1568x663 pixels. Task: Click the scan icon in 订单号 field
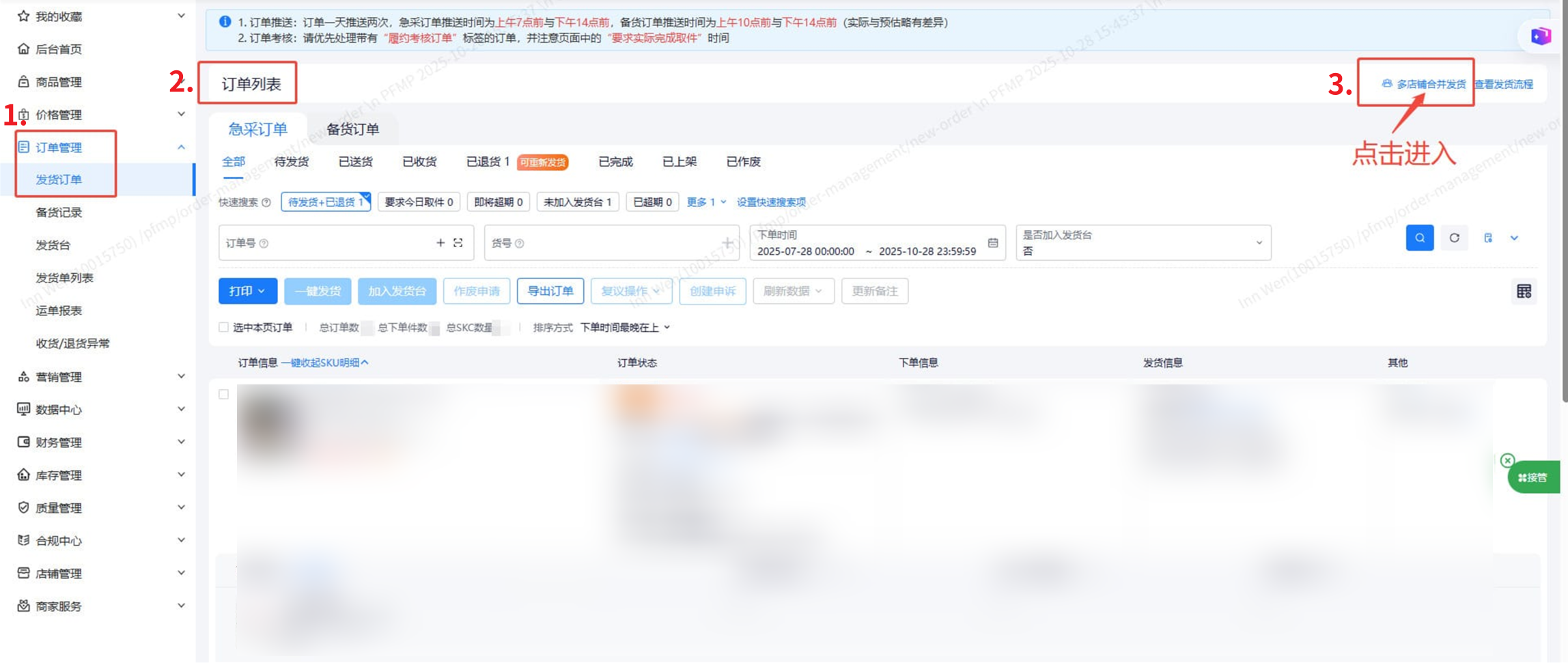[458, 243]
